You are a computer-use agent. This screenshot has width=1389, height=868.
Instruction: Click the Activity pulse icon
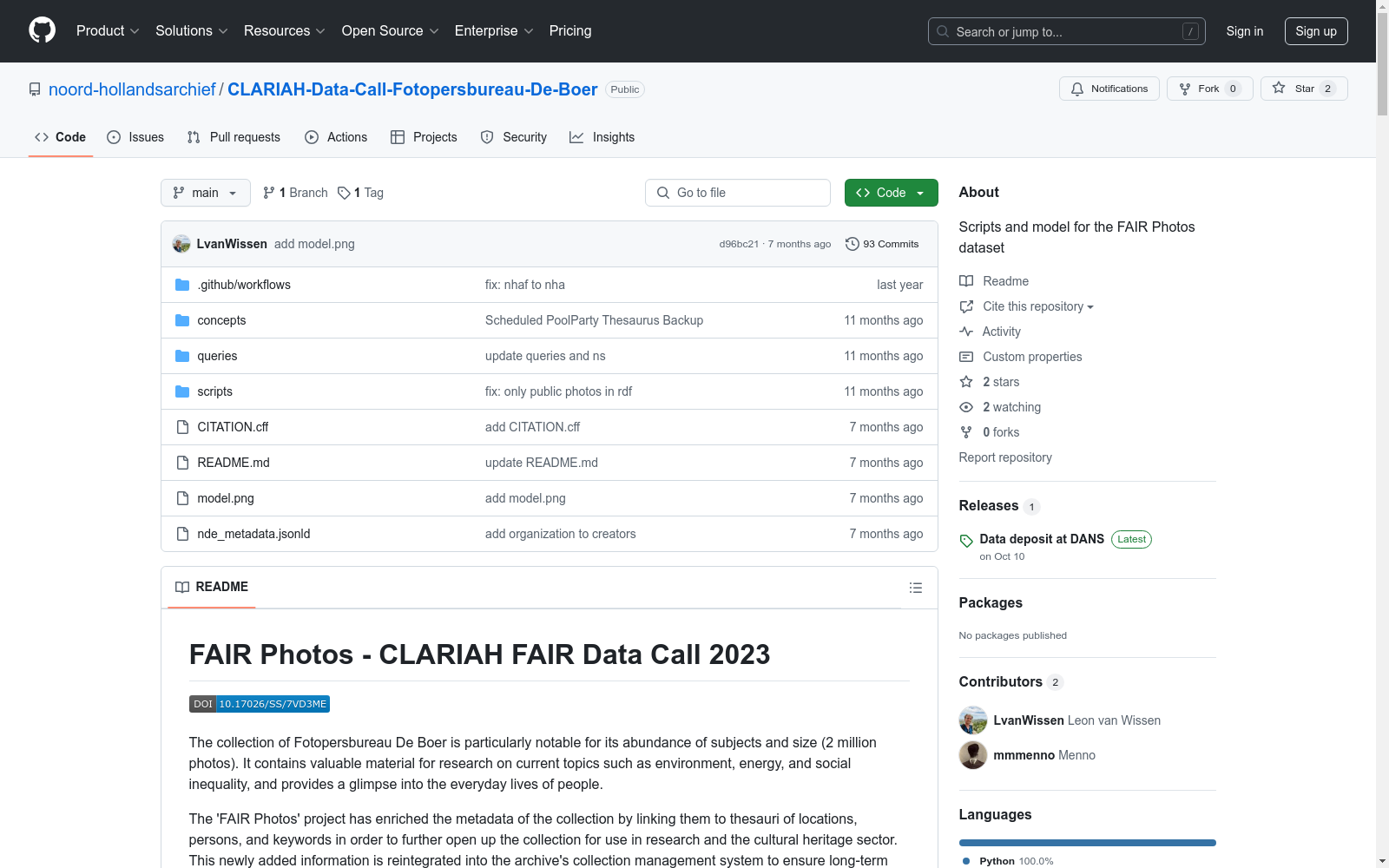point(966,332)
